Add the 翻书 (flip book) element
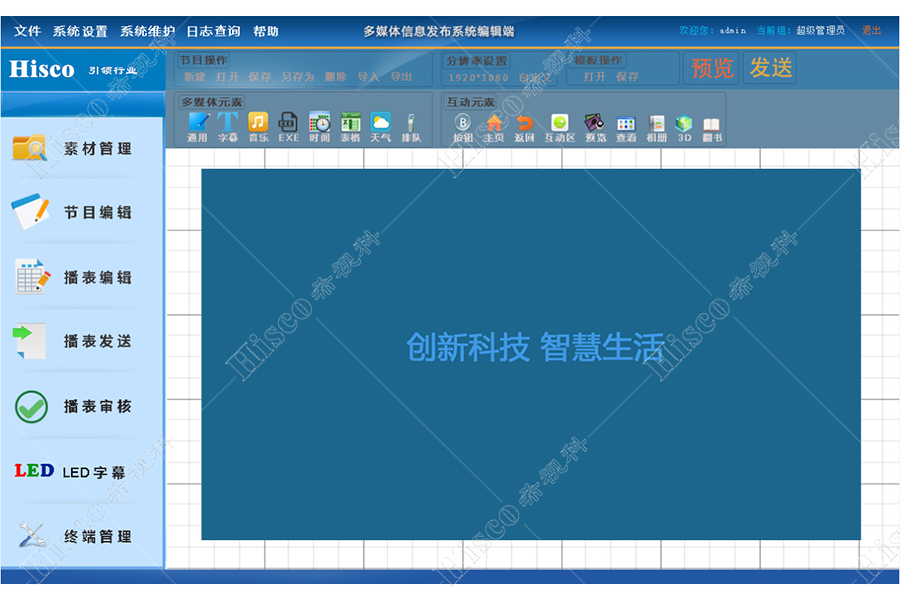Image resolution: width=900 pixels, height=600 pixels. coord(712,125)
